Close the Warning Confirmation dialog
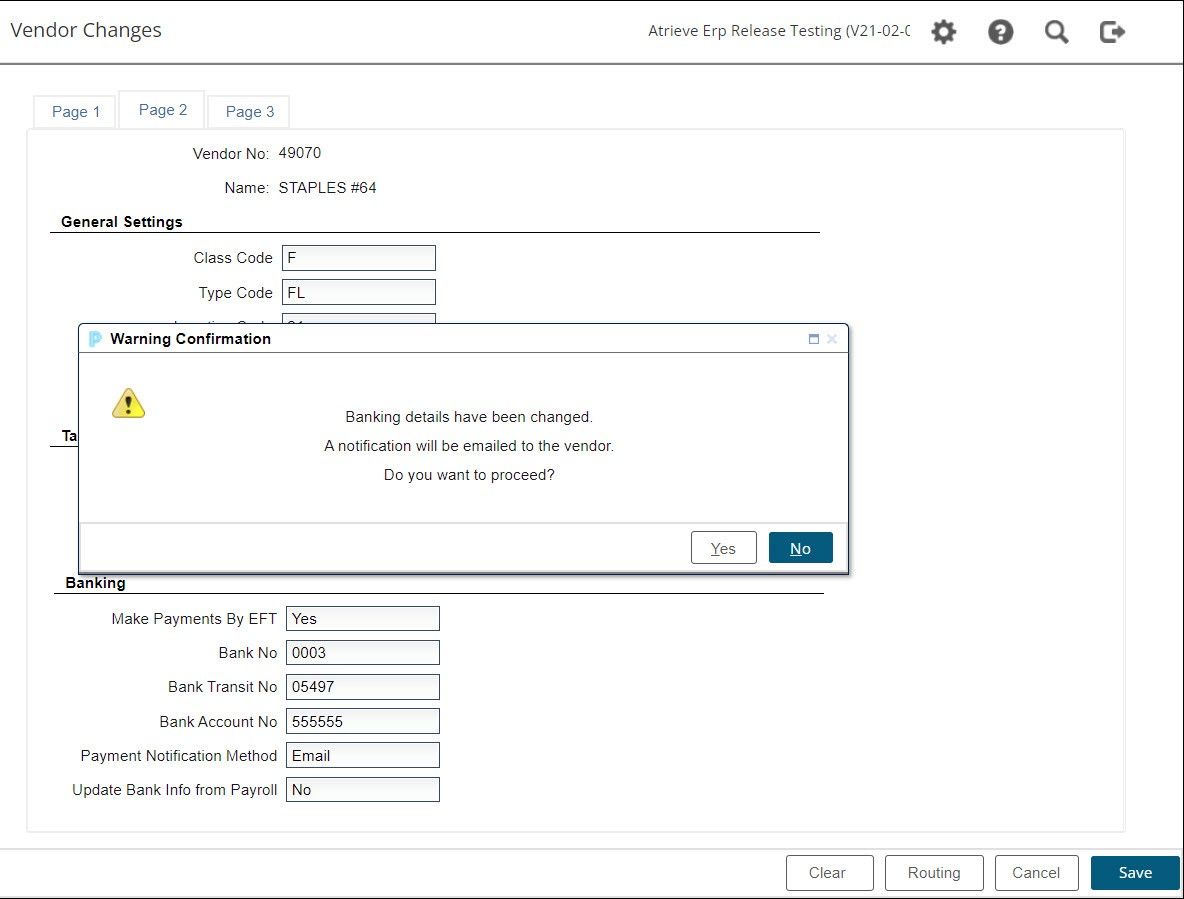The width and height of the screenshot is (1184, 899). 832,339
